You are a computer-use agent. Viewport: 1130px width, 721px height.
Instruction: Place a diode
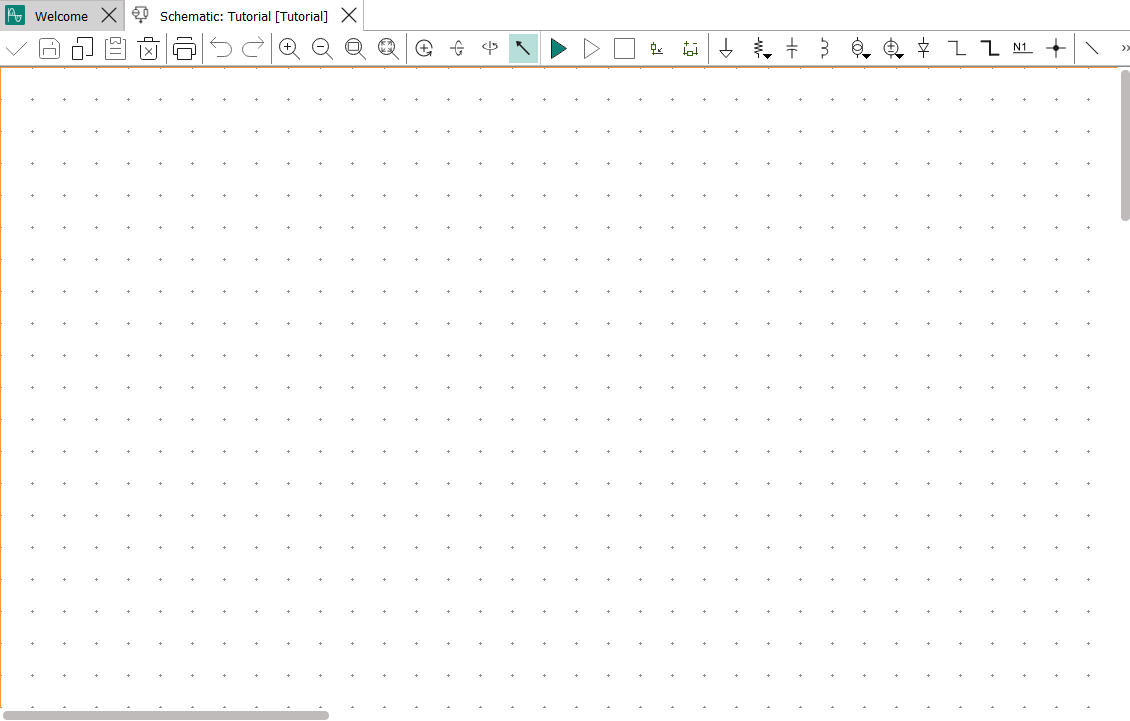(x=924, y=49)
